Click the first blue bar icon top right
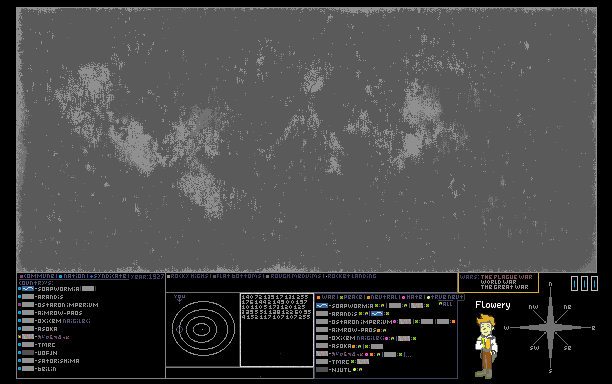This screenshot has height=384, width=612. pyautogui.click(x=575, y=283)
